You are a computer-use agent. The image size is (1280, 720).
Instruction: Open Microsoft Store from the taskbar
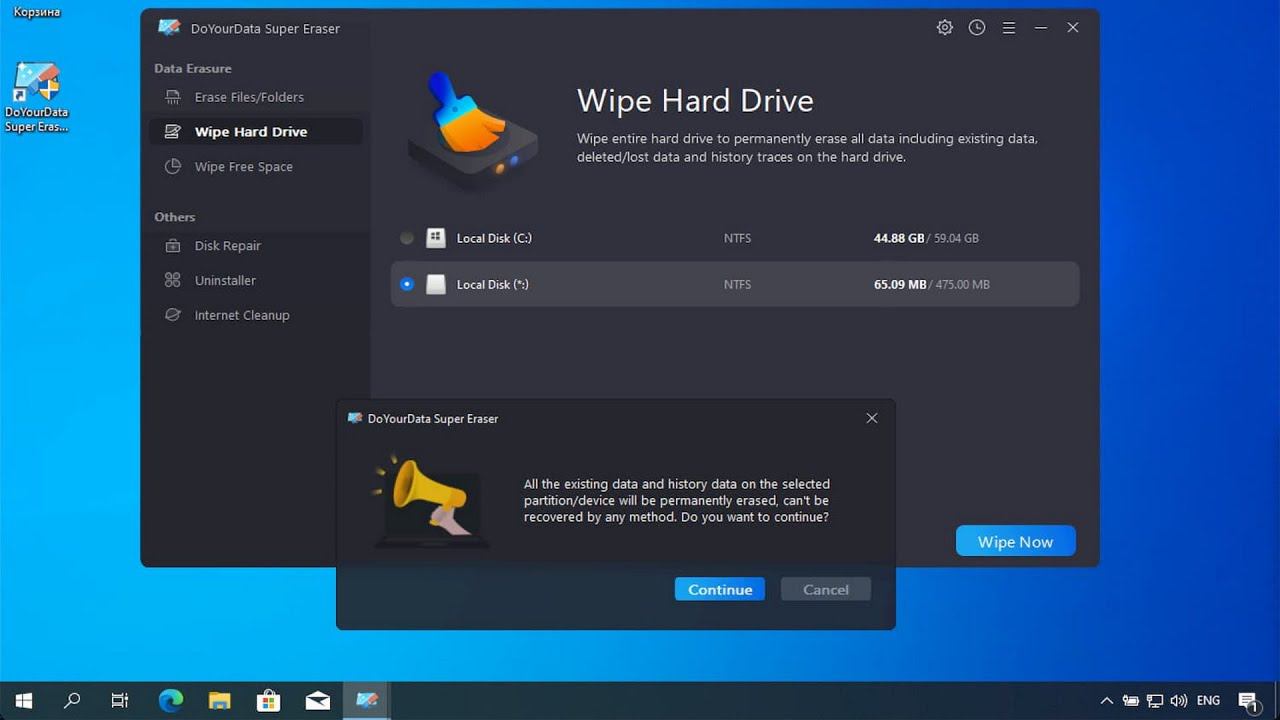(268, 701)
